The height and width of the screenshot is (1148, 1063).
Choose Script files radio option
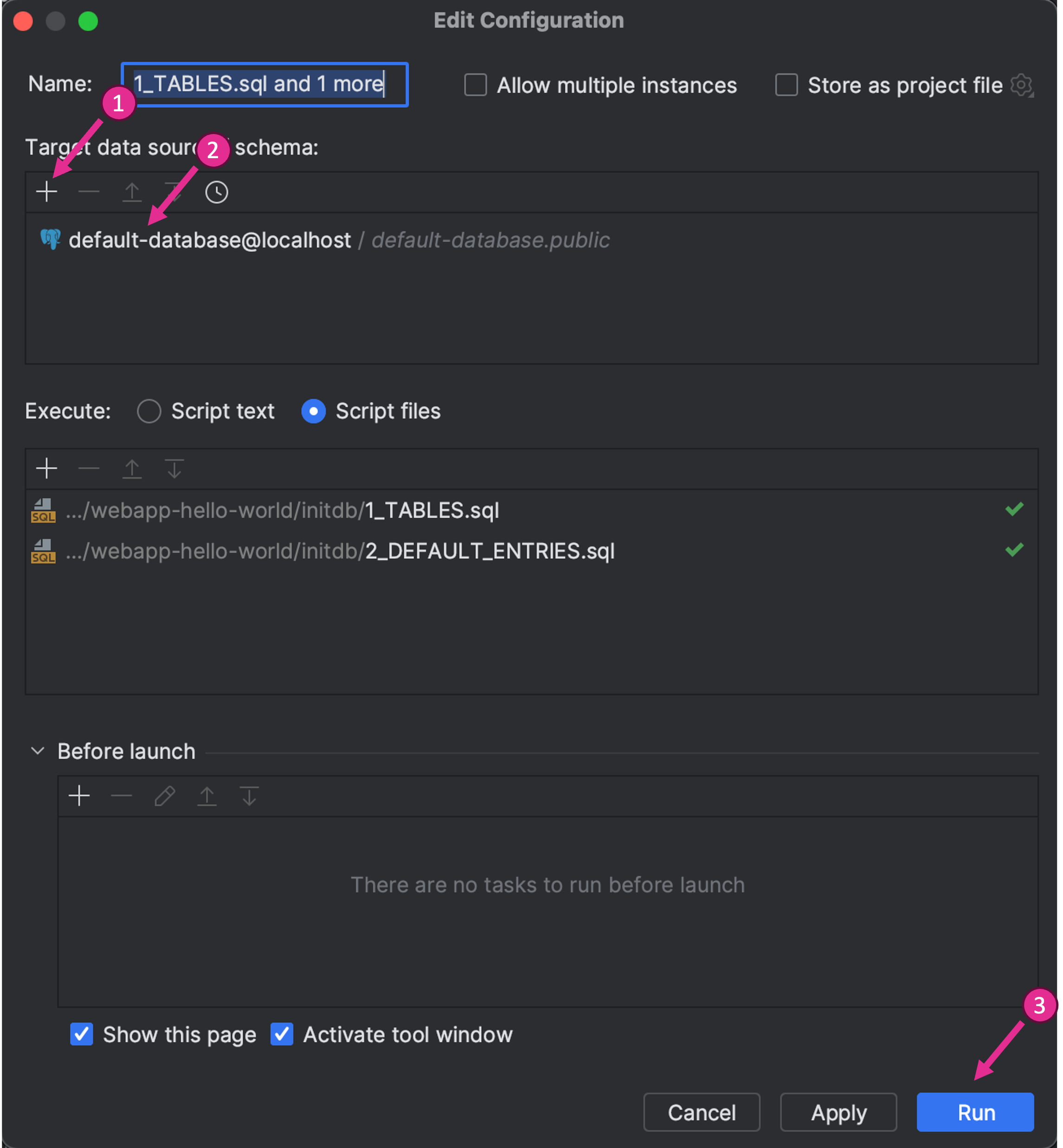tap(314, 411)
